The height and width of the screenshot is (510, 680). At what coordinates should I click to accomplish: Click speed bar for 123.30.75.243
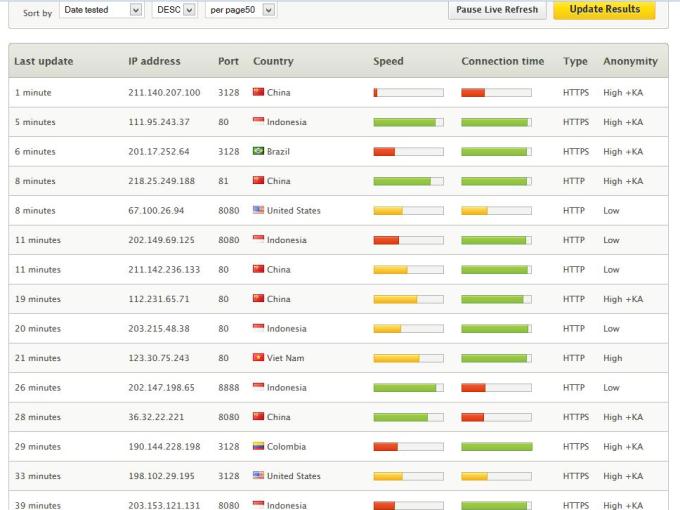click(x=409, y=358)
